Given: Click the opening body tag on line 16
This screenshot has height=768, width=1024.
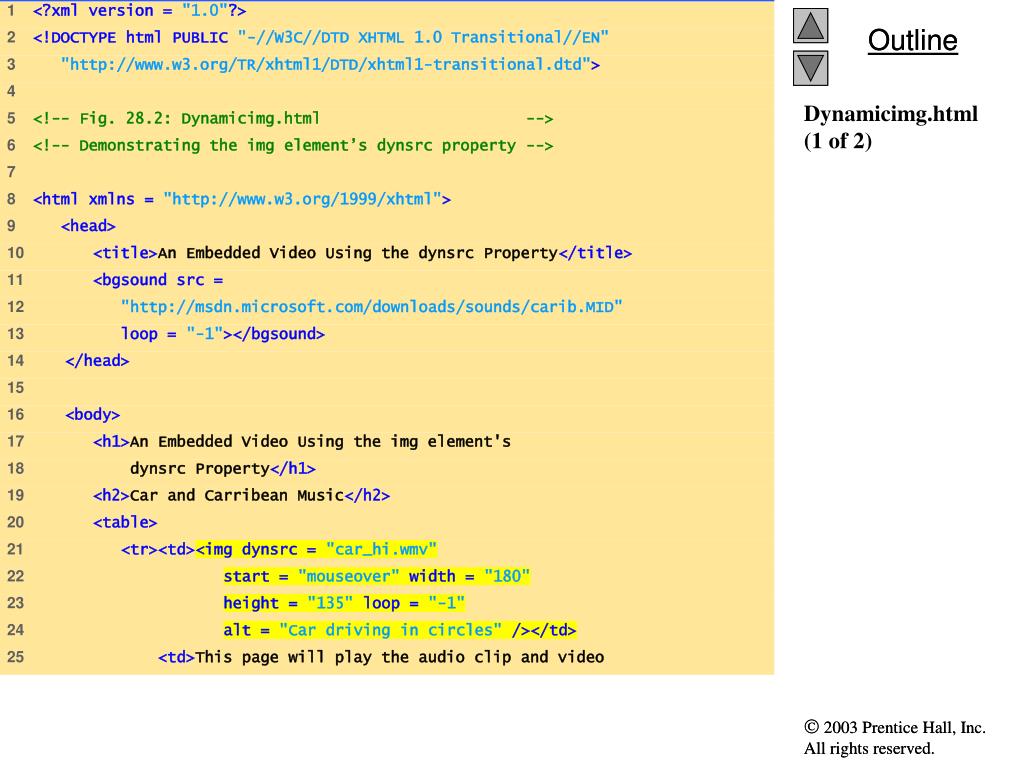Looking at the screenshot, I should [x=93, y=415].
